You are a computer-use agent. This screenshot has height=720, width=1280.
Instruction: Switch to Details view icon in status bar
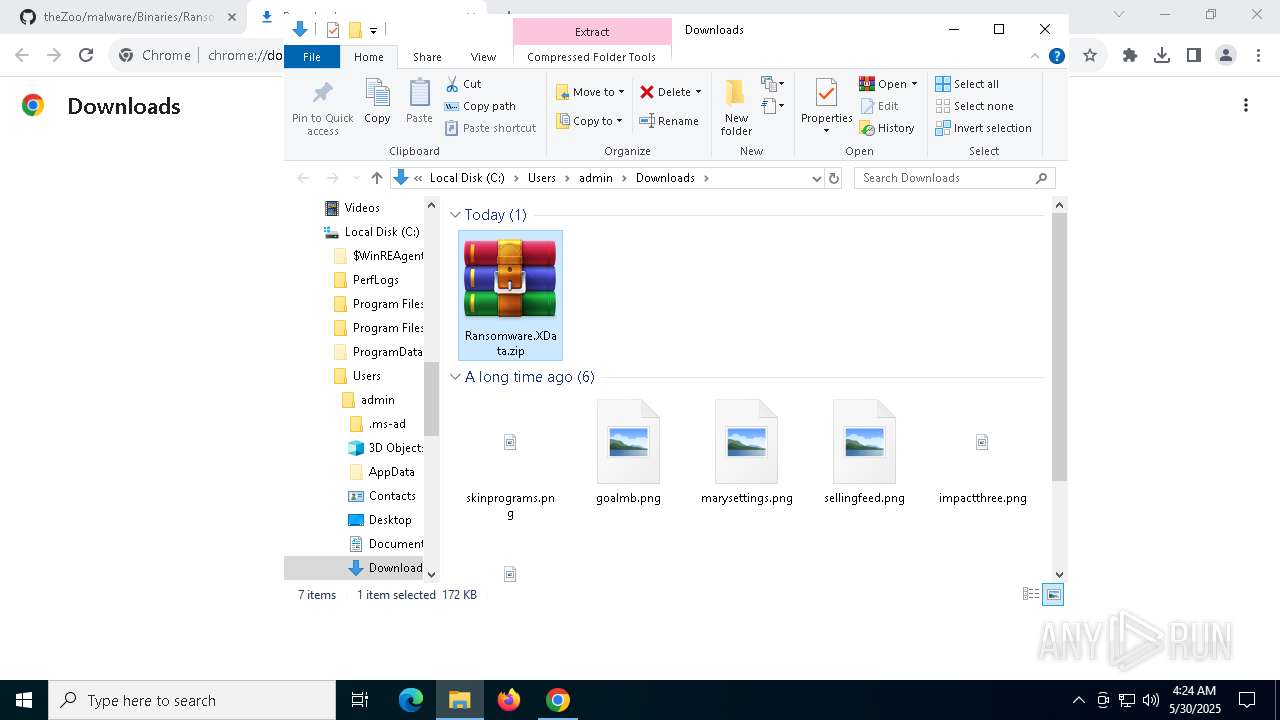[x=1030, y=594]
